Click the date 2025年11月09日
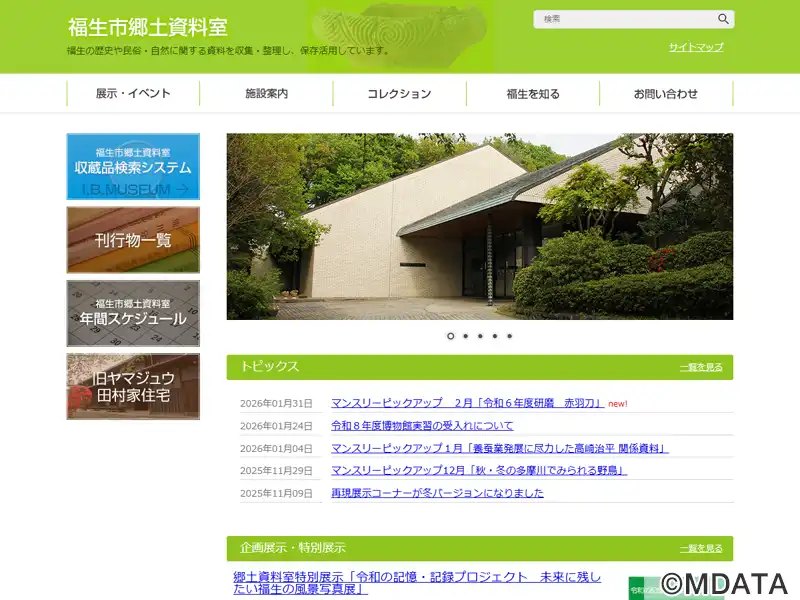Viewport: 800px width, 600px height. (x=276, y=493)
